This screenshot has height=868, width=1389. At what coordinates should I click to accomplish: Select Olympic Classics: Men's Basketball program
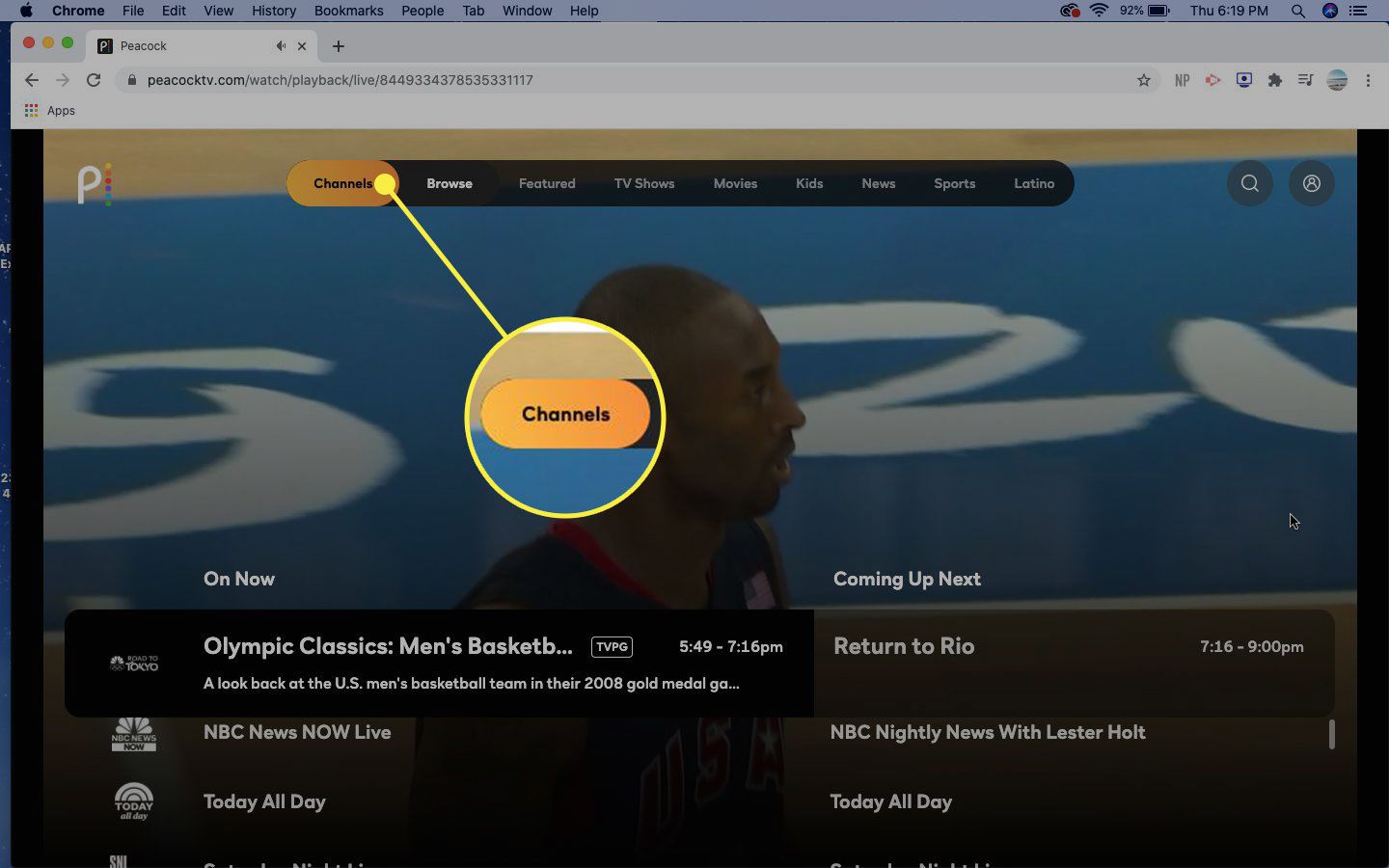(x=439, y=663)
